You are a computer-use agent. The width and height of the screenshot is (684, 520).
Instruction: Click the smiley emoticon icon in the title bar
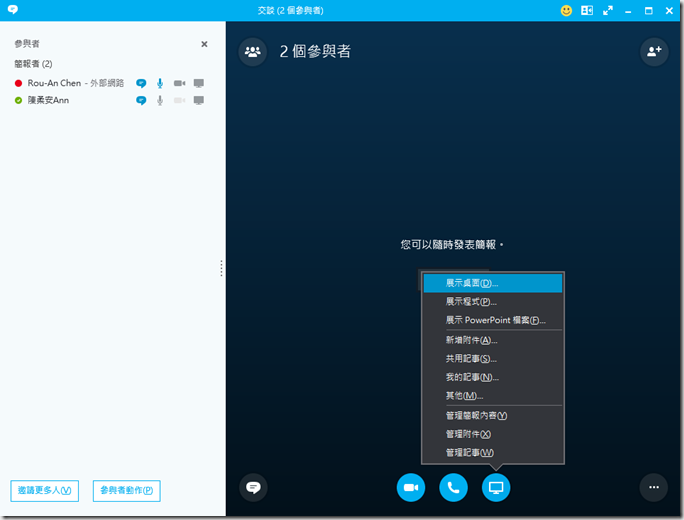click(x=566, y=10)
